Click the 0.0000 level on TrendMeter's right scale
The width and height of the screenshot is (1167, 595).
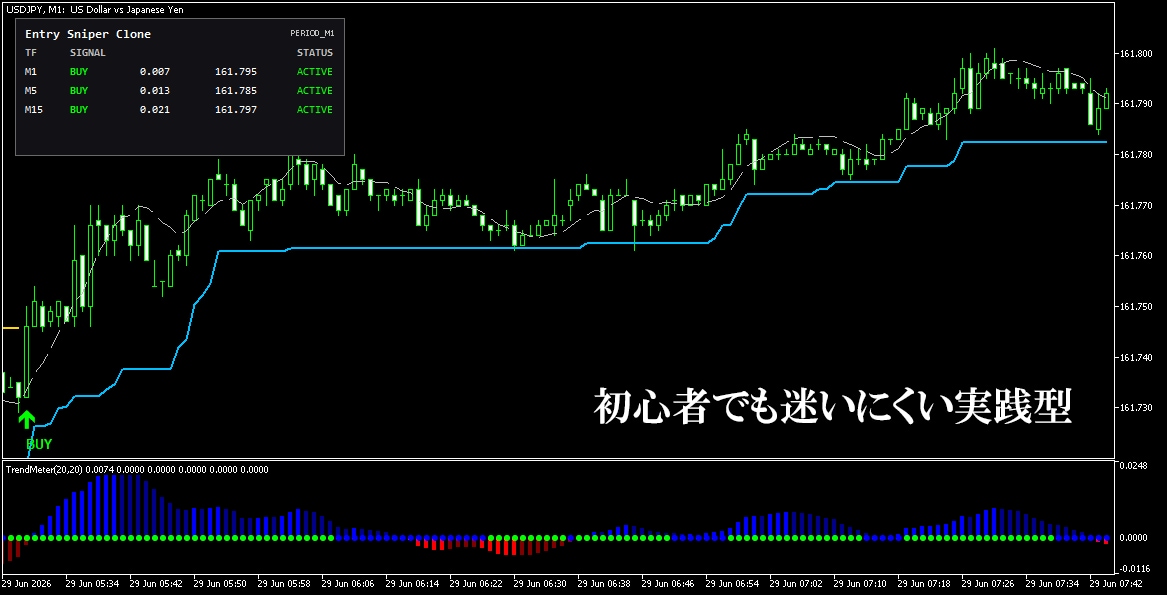[1135, 538]
